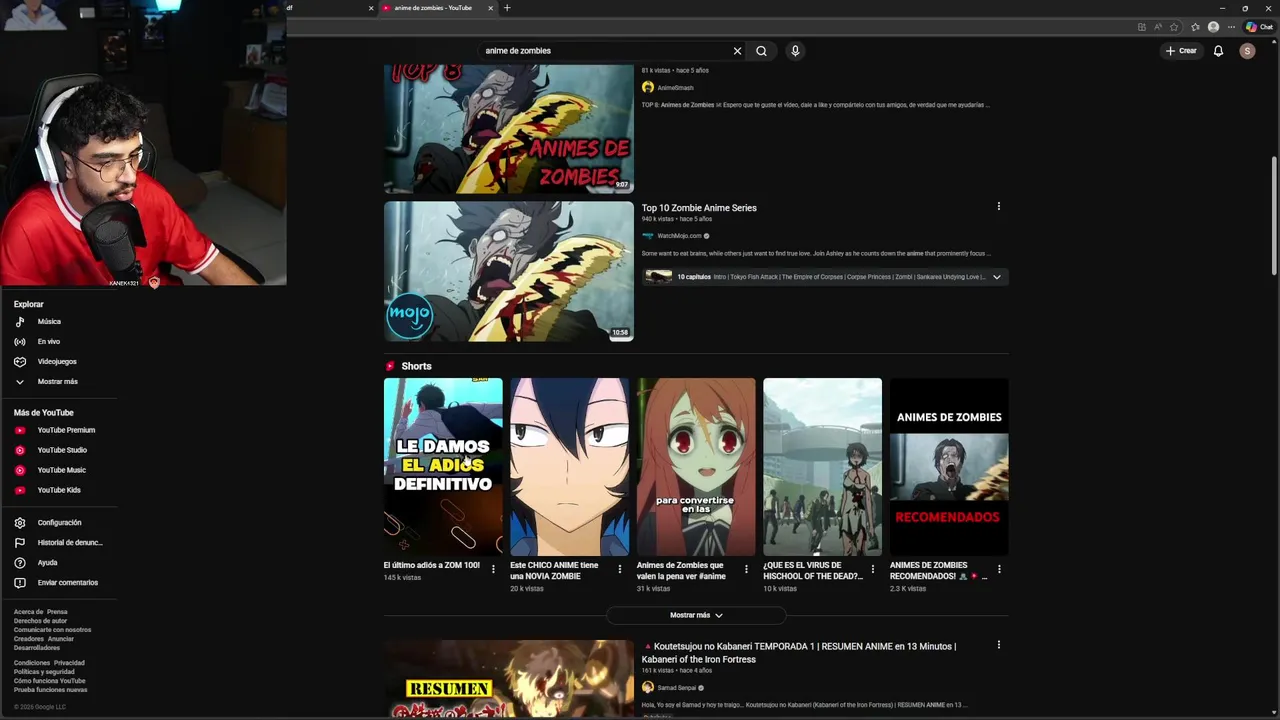The height and width of the screenshot is (720, 1280).
Task: Click the 'Acerca de' footer link
Action: 28,612
